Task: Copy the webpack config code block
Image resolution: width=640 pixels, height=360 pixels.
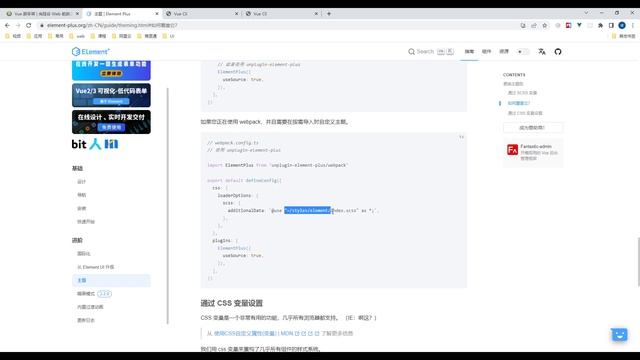Action: coord(461,137)
